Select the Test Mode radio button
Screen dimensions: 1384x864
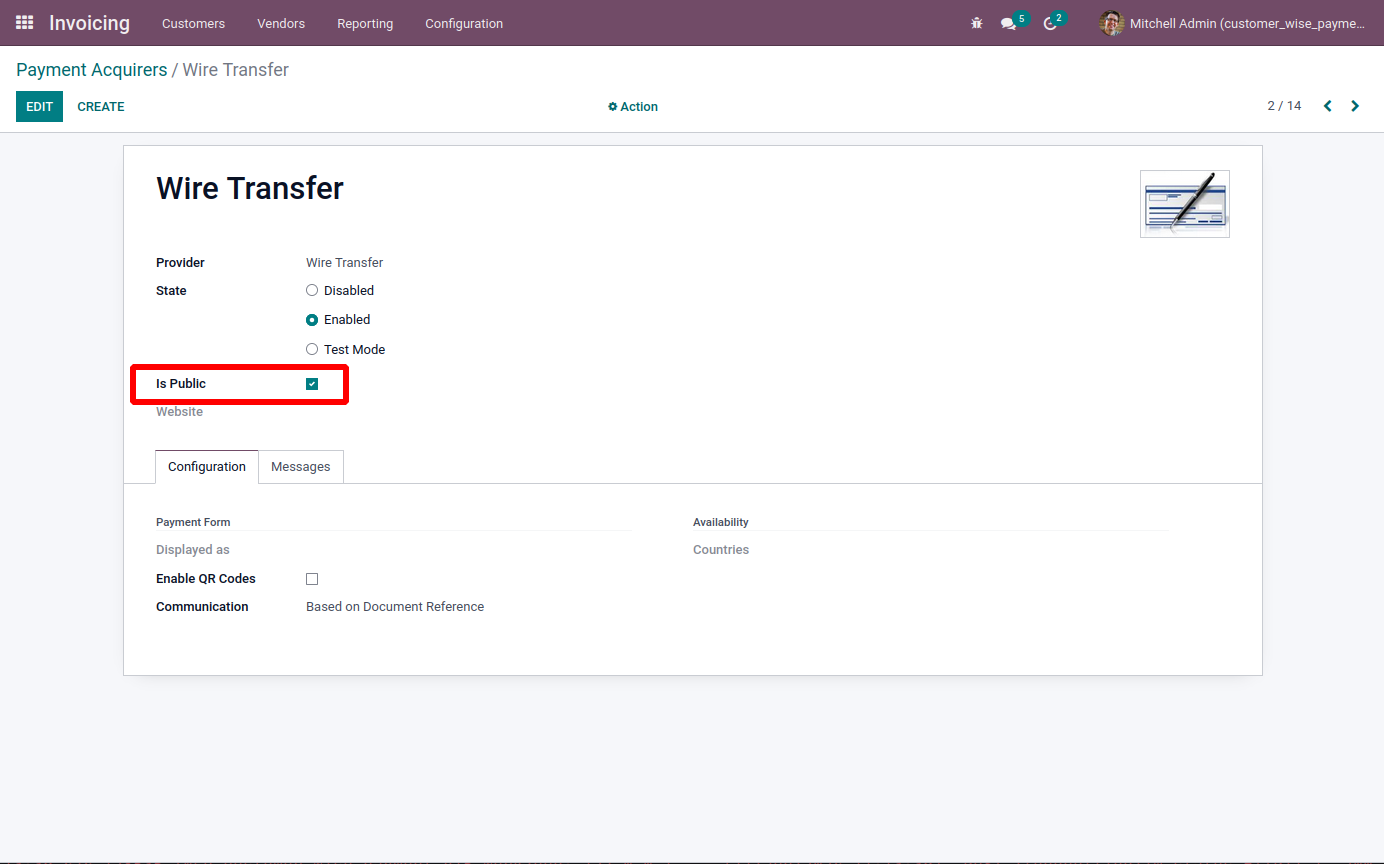pos(312,349)
